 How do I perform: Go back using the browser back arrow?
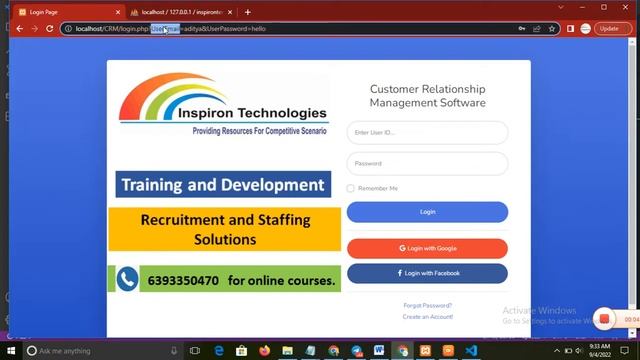(20, 29)
